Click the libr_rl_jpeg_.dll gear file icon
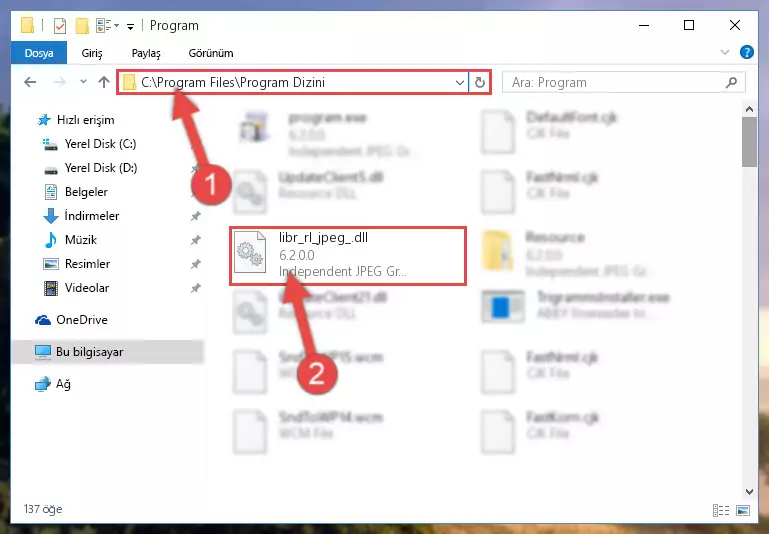Viewport: 769px width, 534px height. tap(250, 252)
